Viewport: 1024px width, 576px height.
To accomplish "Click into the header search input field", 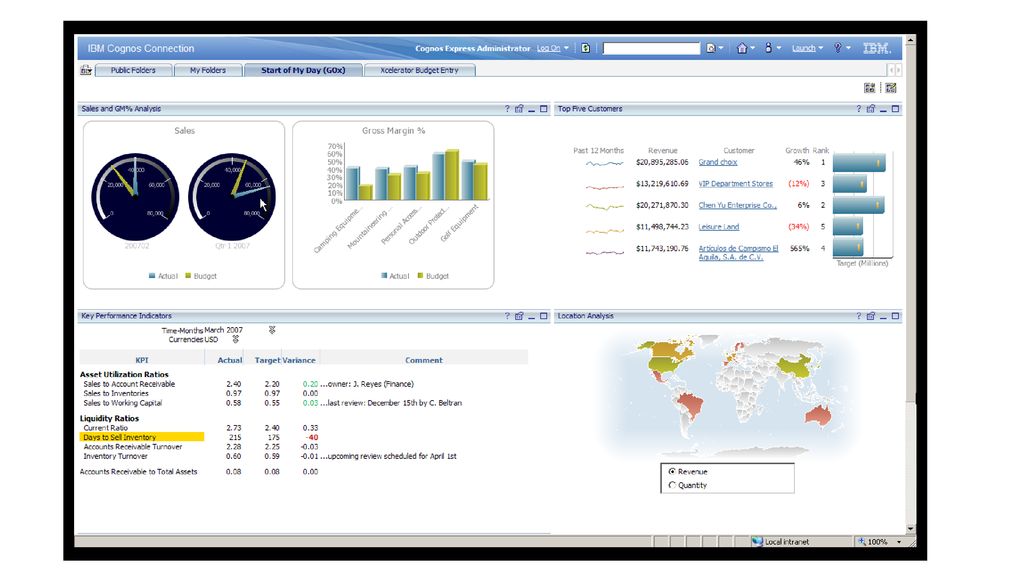I will 651,48.
